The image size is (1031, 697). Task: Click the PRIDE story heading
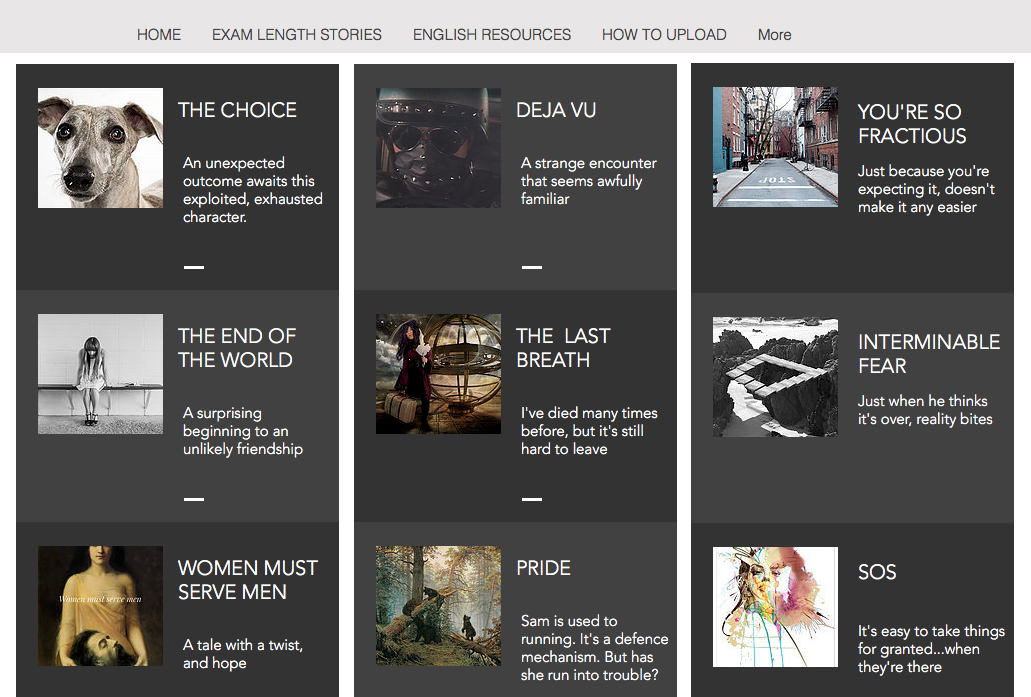coord(543,568)
